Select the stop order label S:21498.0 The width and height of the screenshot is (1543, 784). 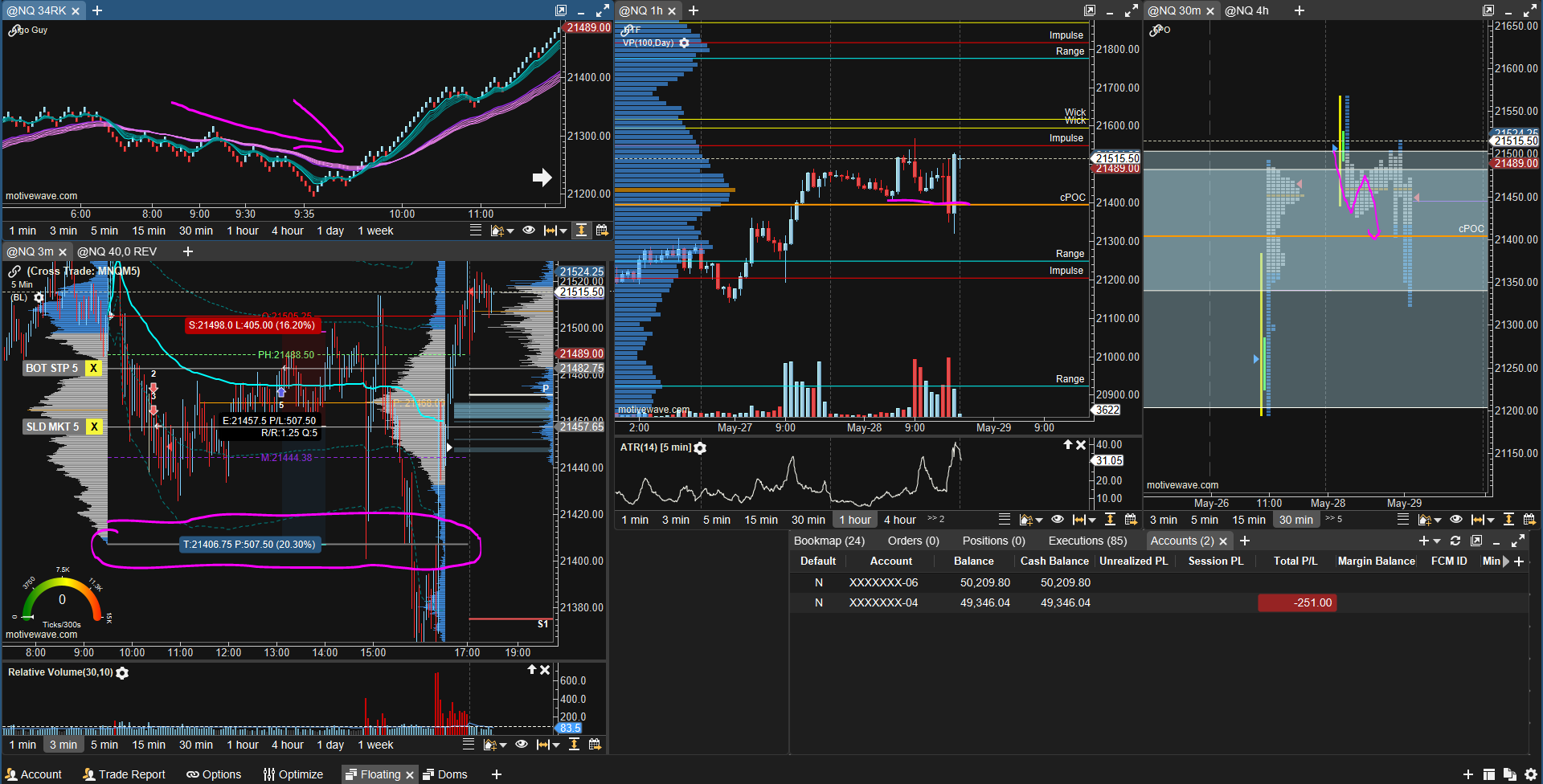252,325
